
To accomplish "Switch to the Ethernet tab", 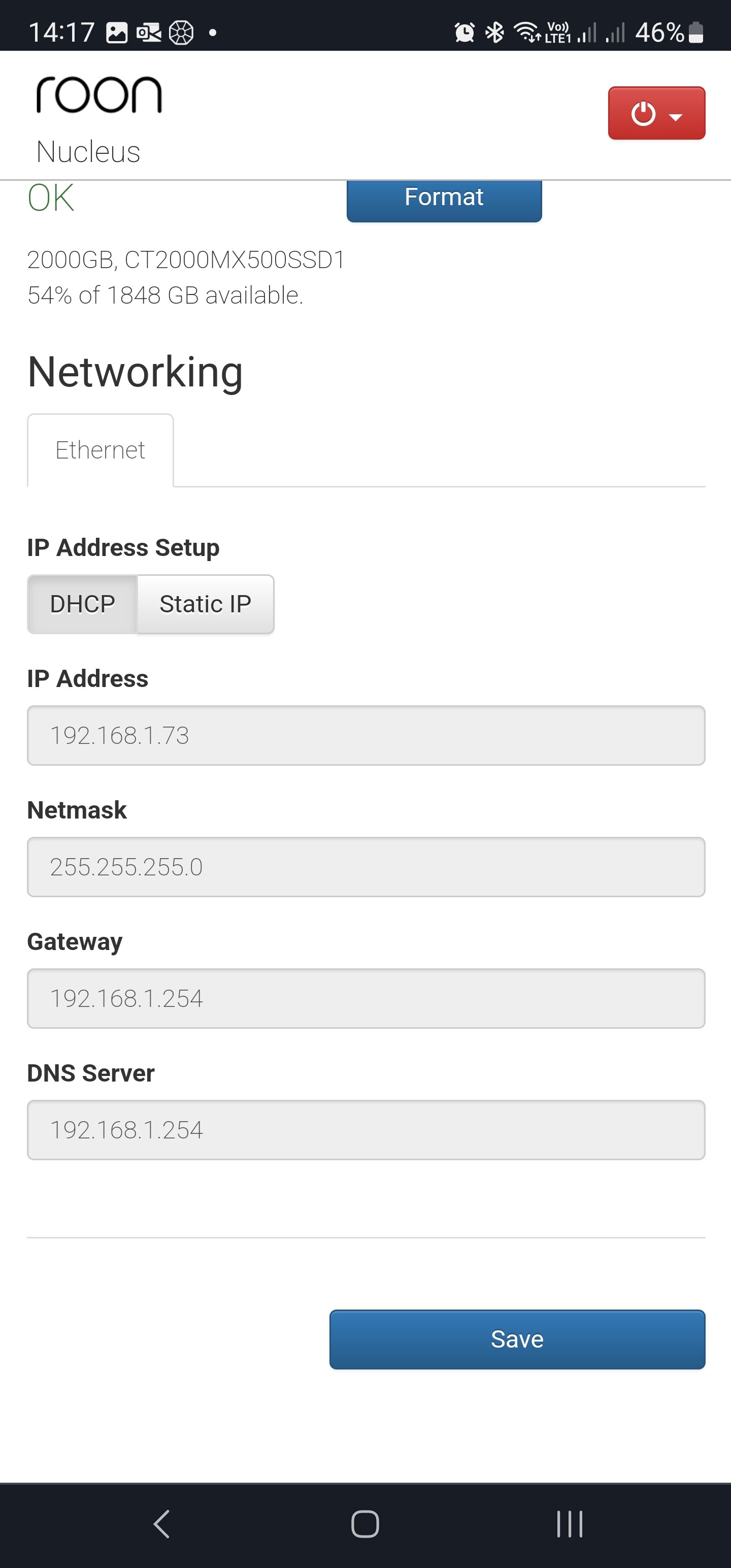I will click(100, 450).
